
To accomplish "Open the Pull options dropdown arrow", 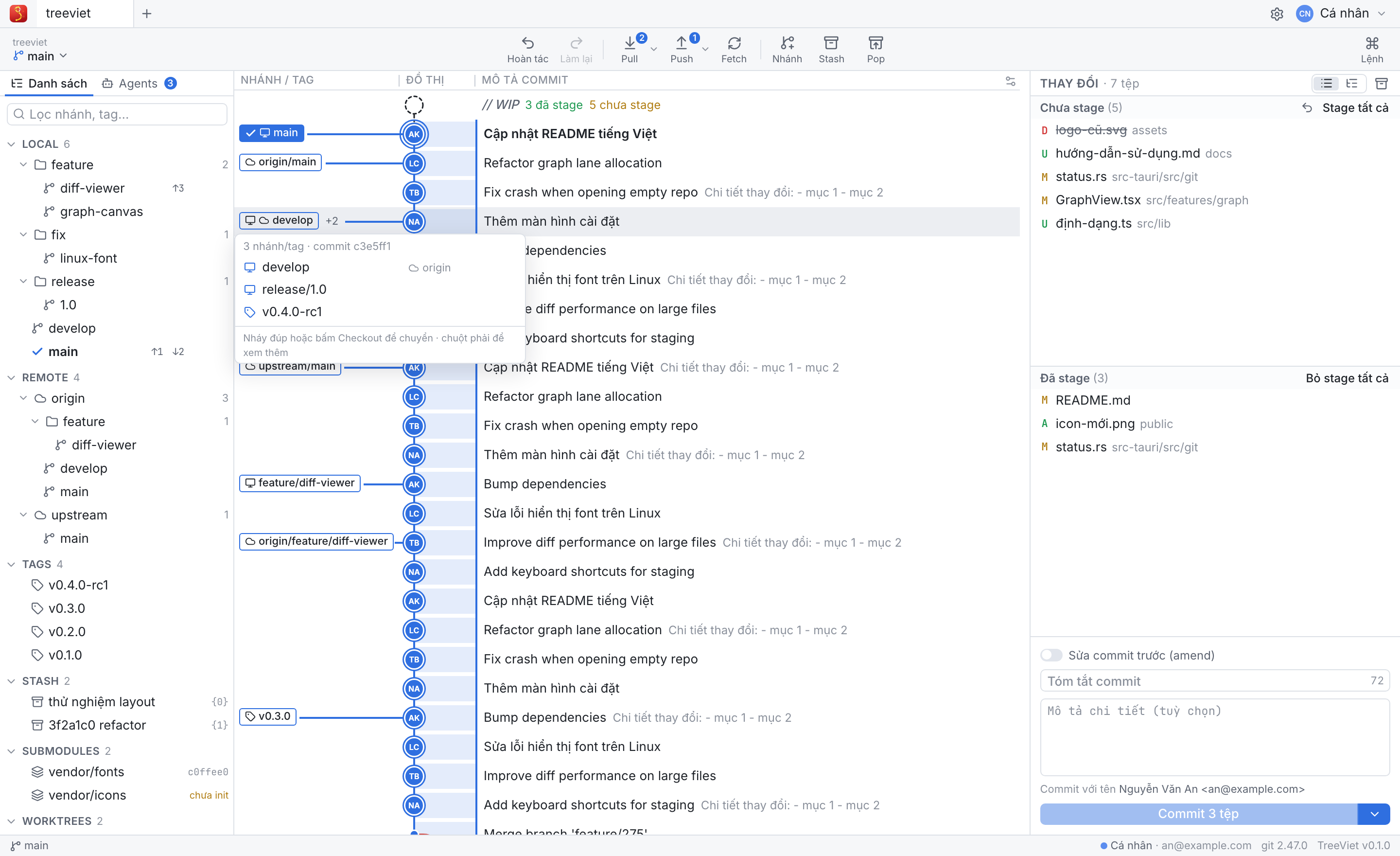I will point(653,50).
